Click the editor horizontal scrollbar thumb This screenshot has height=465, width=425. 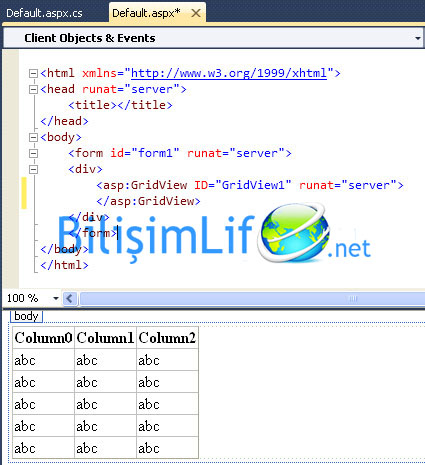point(253,298)
